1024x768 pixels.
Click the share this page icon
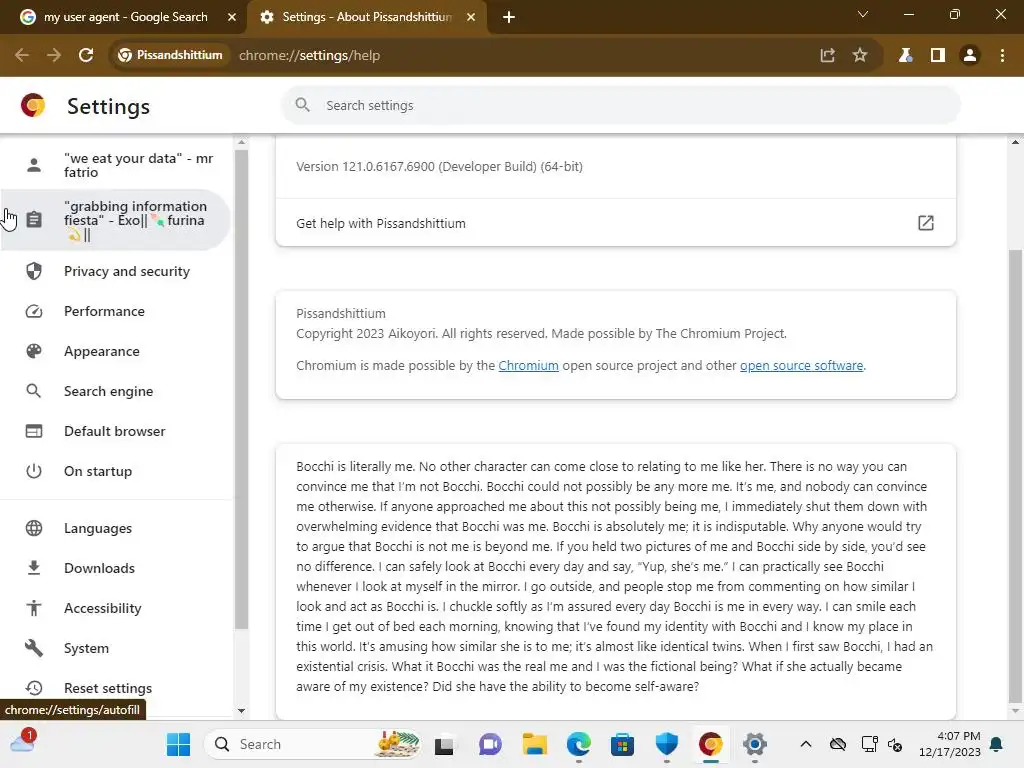pos(827,56)
